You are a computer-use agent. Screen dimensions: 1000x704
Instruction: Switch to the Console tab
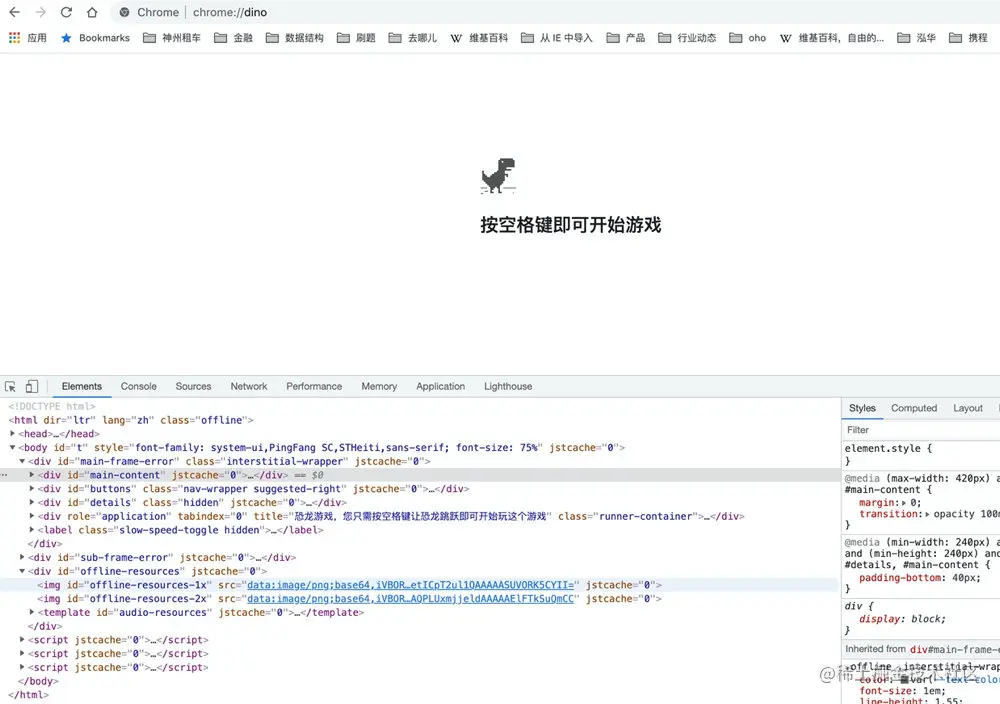pos(138,386)
